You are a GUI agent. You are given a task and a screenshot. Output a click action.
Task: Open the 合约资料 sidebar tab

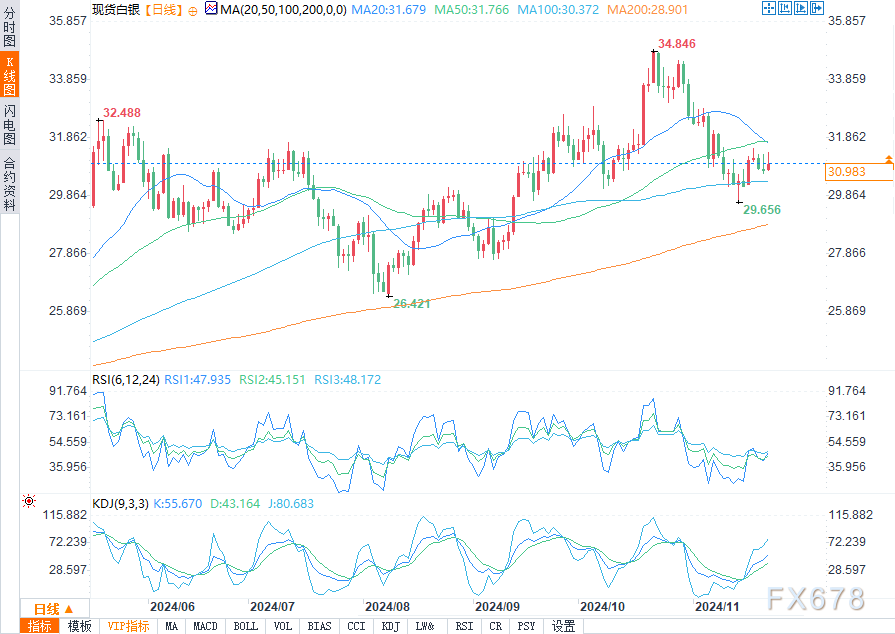(9, 182)
